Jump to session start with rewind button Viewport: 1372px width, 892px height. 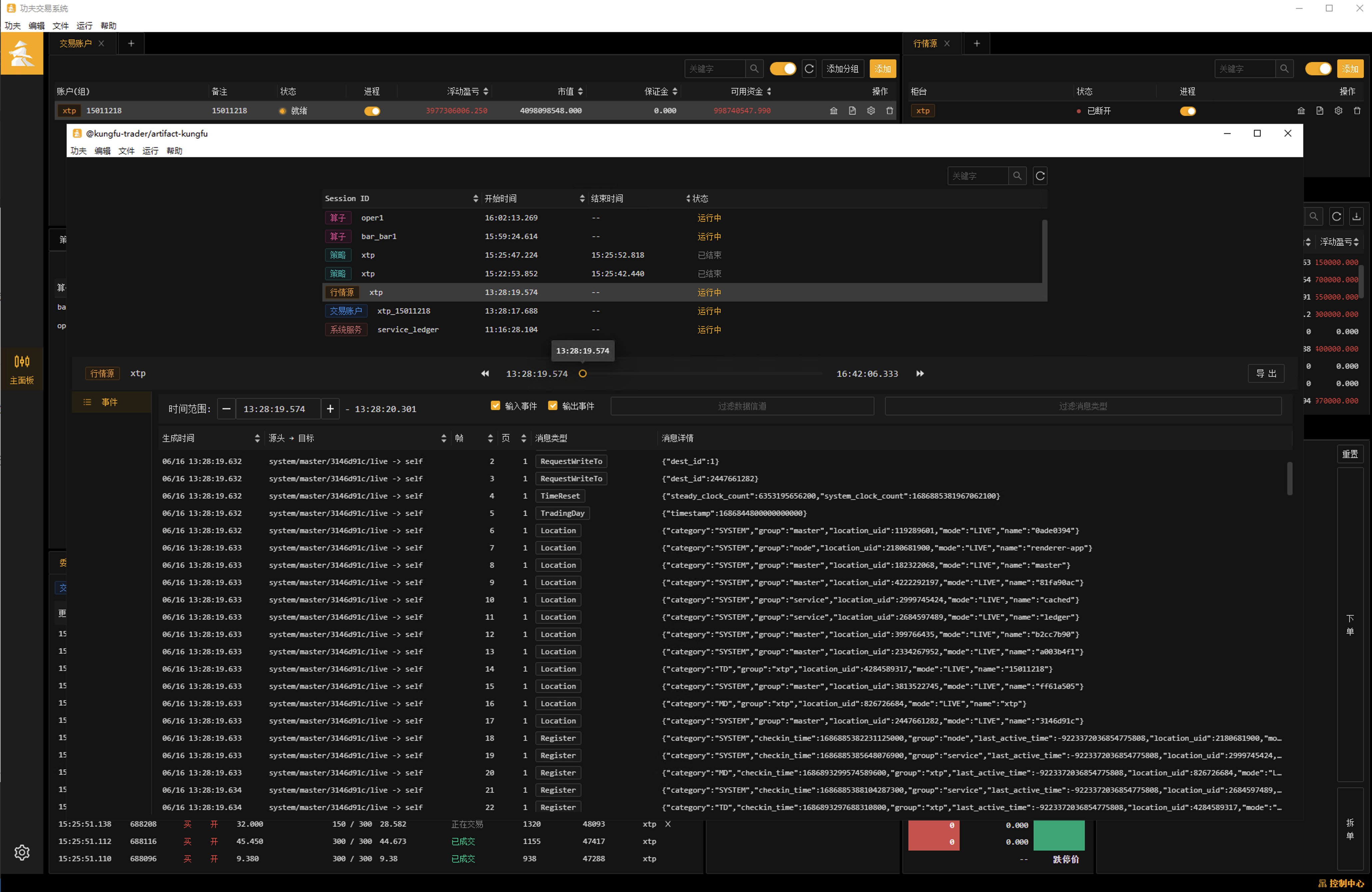click(x=486, y=373)
